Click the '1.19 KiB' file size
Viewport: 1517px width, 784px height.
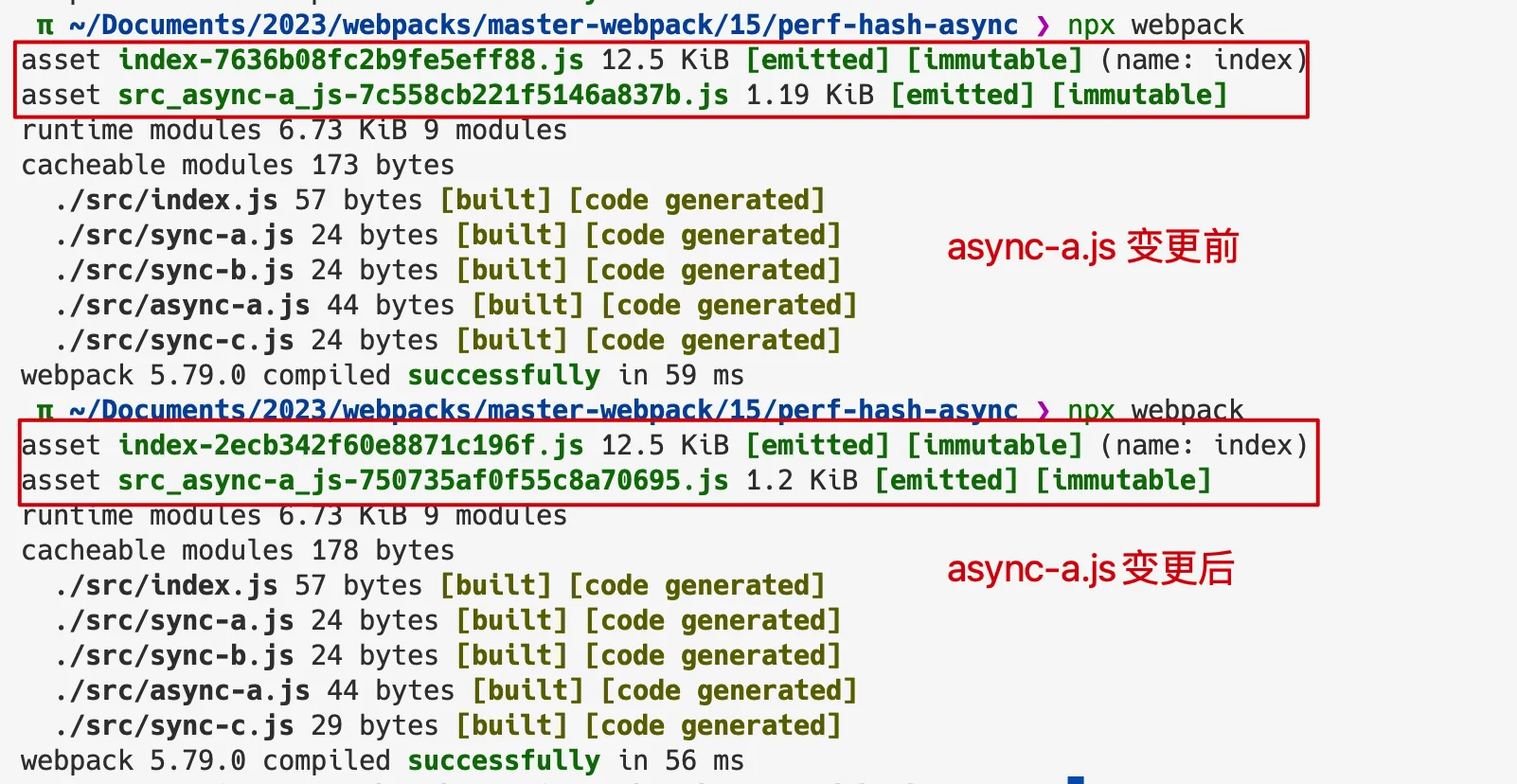[810, 95]
